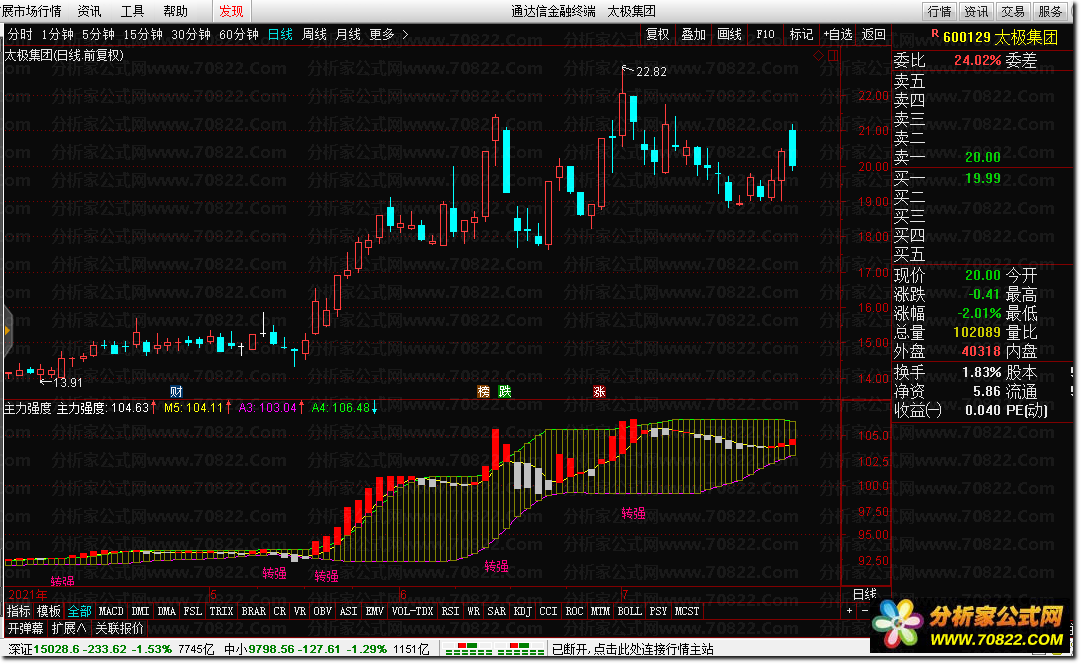Click the 日线 label at chart corner

(865, 594)
